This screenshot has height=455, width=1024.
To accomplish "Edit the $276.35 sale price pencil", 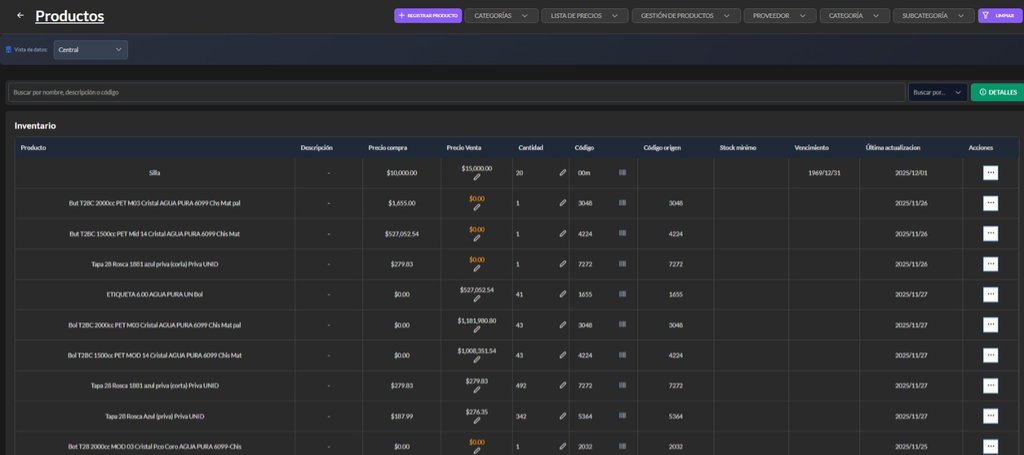I will pos(477,420).
